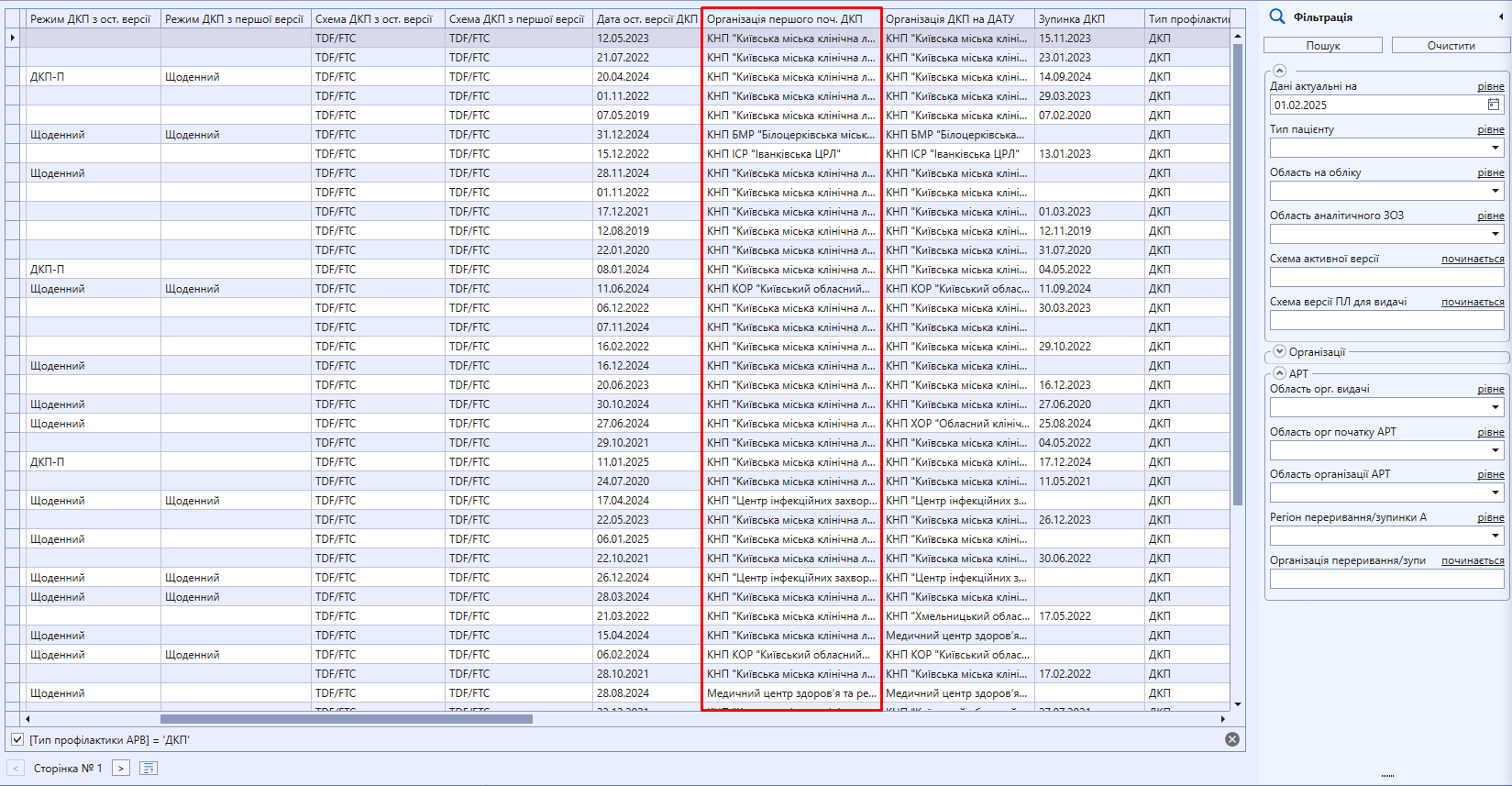Open the Область на обліку dropdown

coord(1495,191)
